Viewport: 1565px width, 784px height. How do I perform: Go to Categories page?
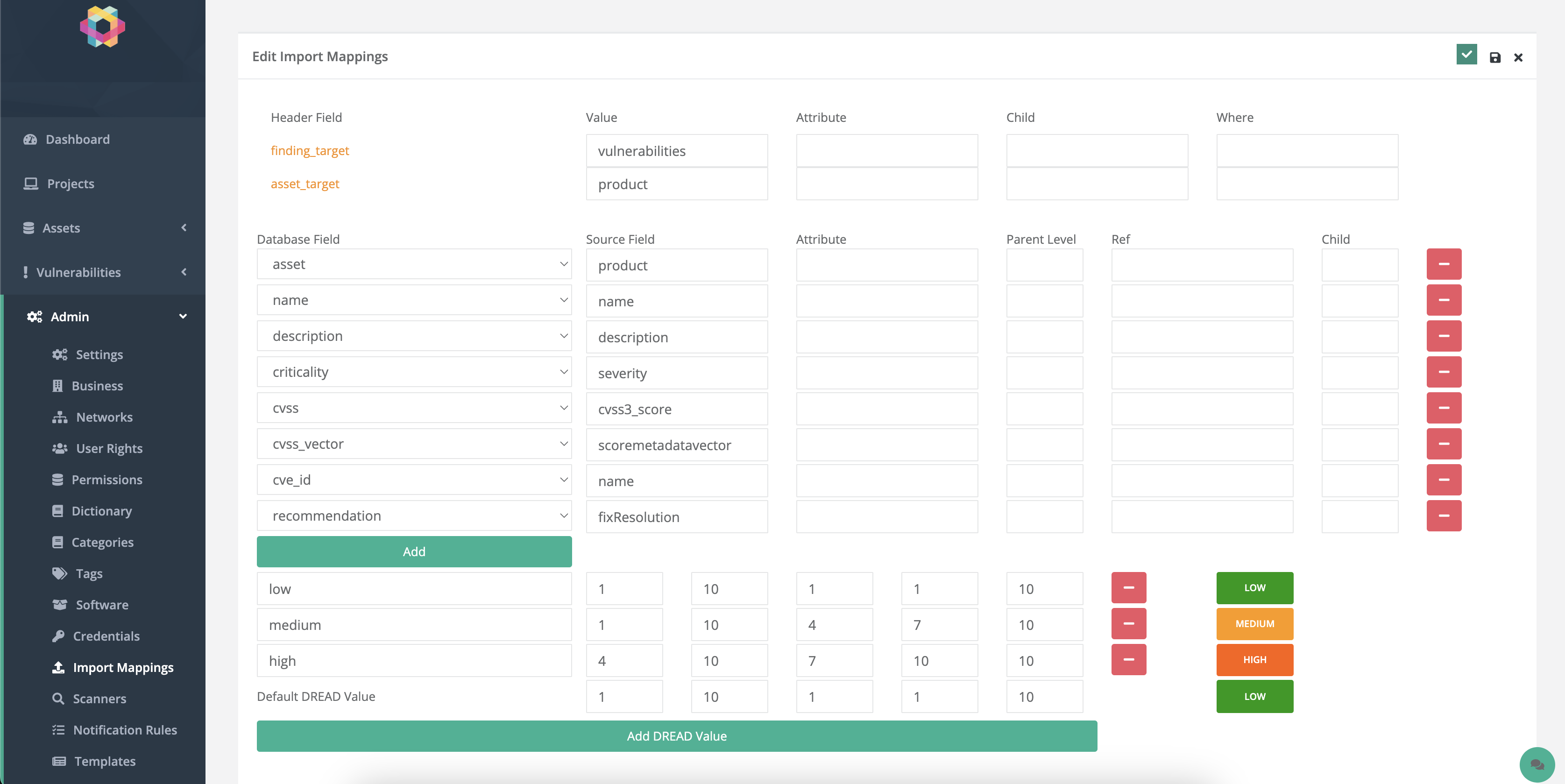pos(92,542)
